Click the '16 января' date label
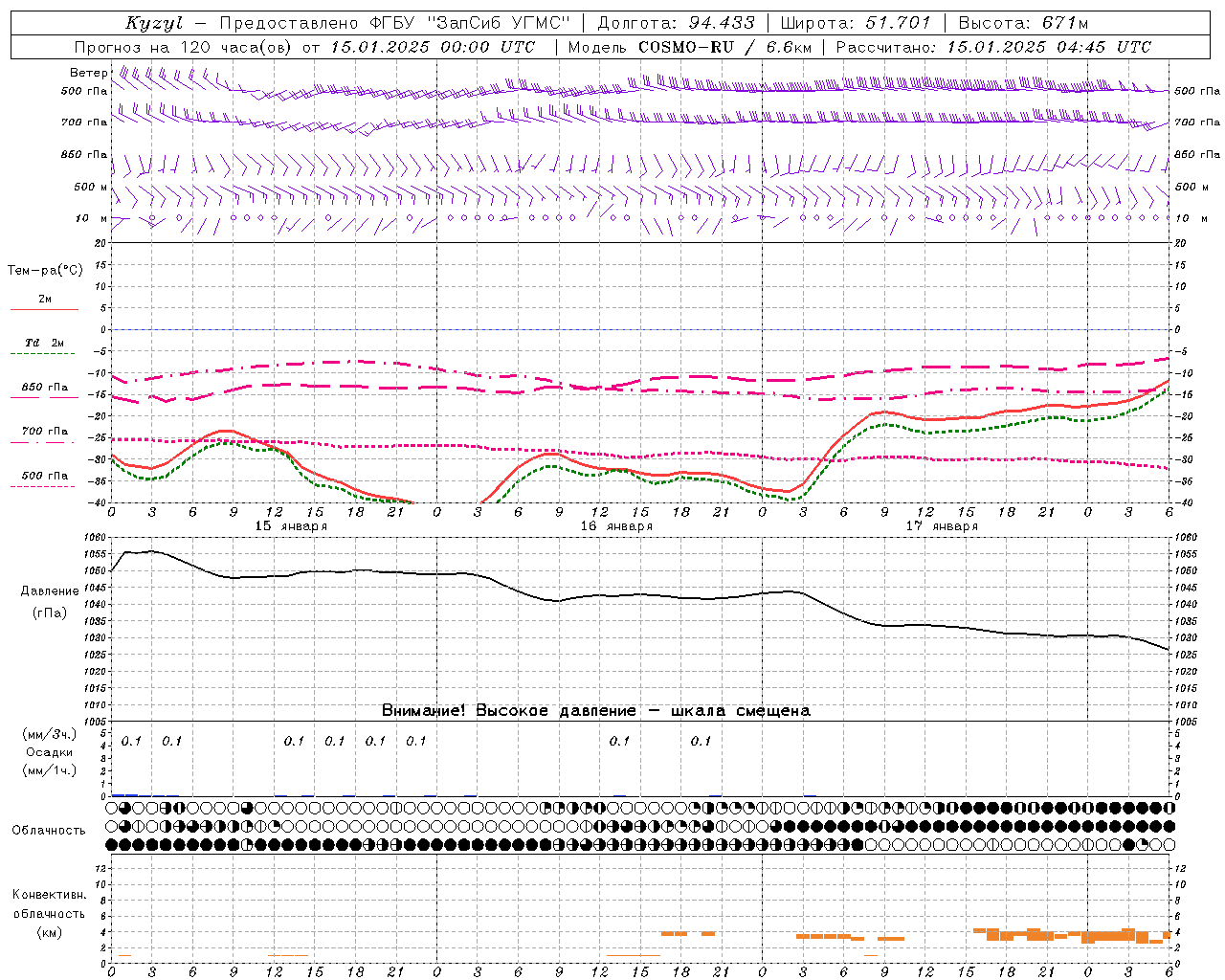Viewport: 1225px width, 980px height. 616,526
